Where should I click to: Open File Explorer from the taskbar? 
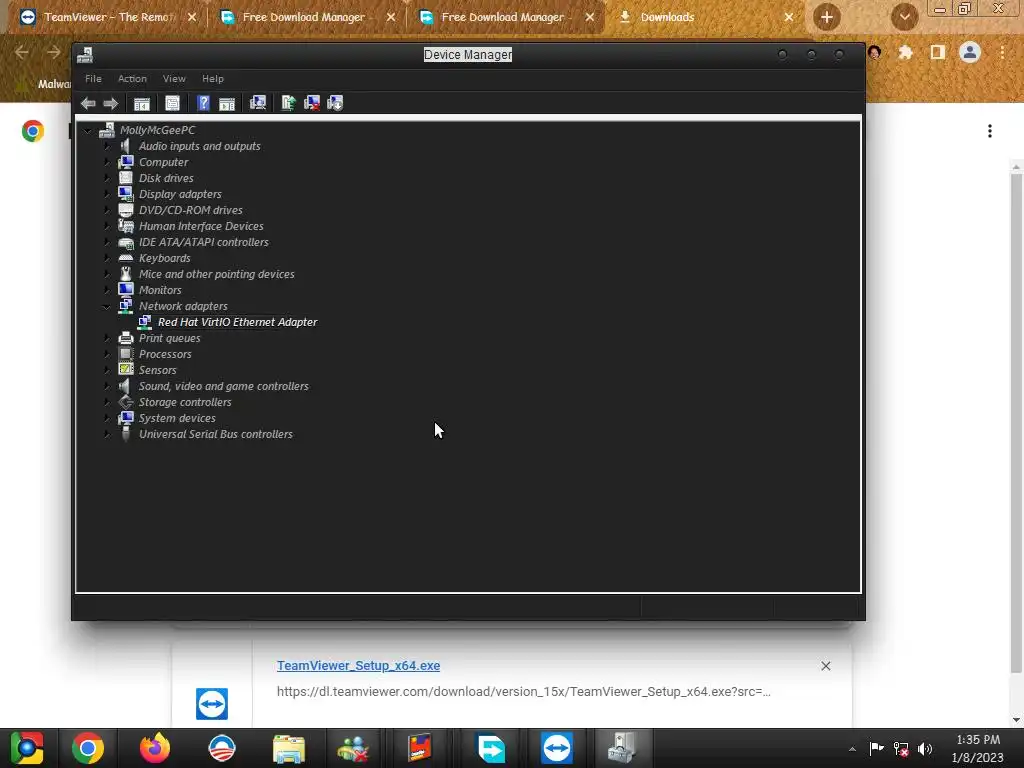[x=289, y=748]
